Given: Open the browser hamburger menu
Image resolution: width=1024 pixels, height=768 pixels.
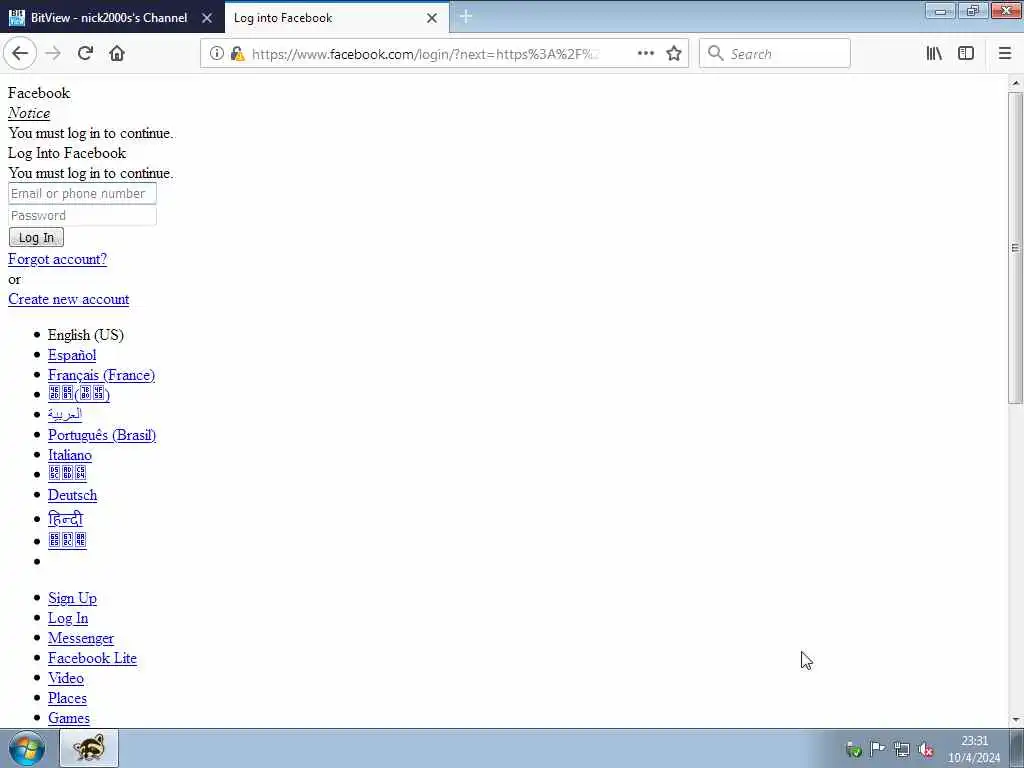Looking at the screenshot, I should (1005, 54).
